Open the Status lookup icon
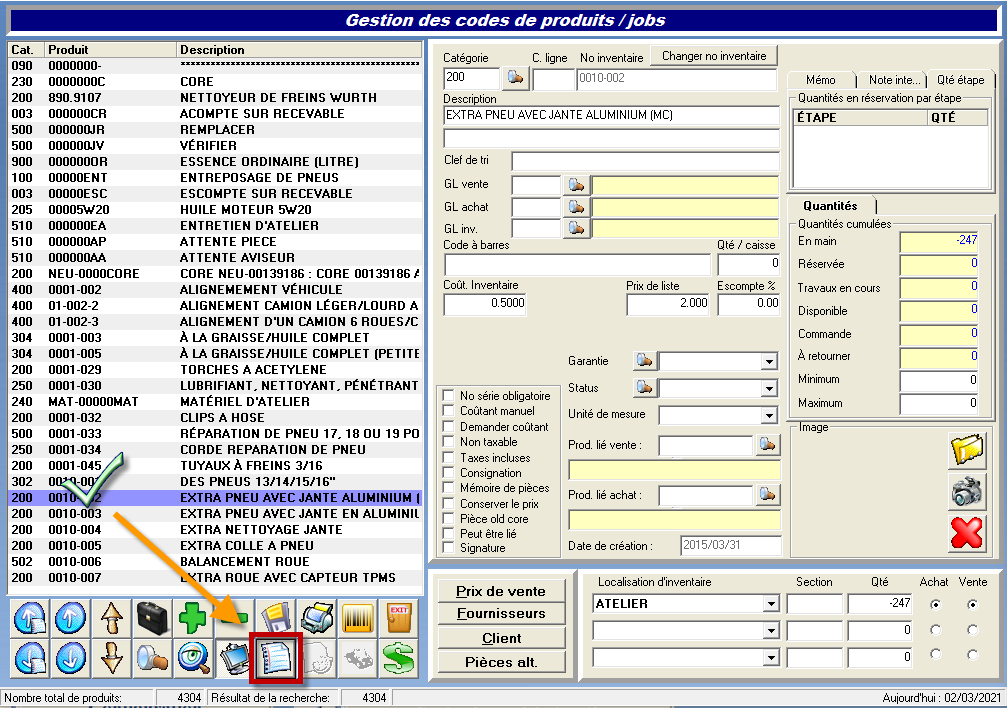Screen dimensions: 1007x708 [644, 387]
